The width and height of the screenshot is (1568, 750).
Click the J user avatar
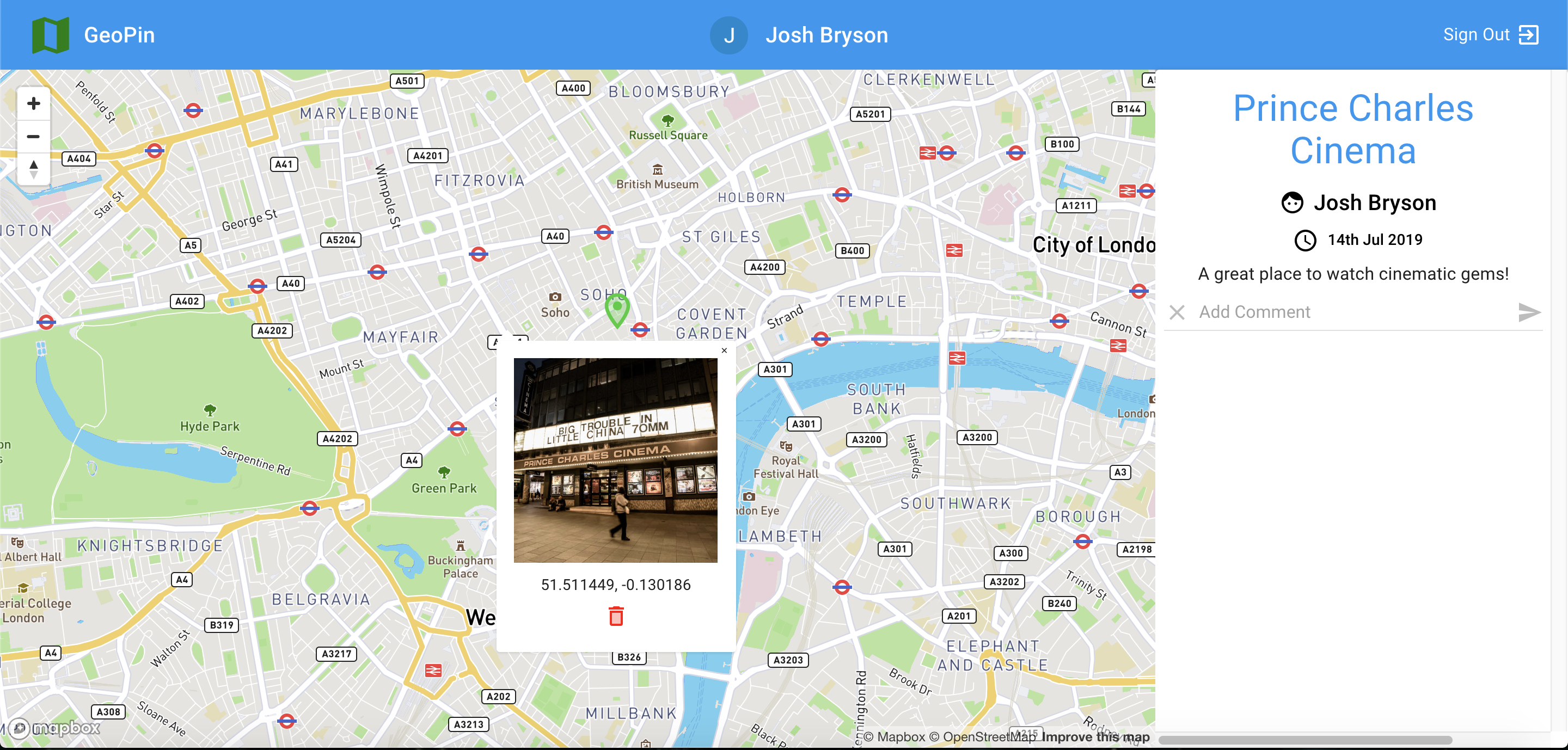click(x=728, y=35)
